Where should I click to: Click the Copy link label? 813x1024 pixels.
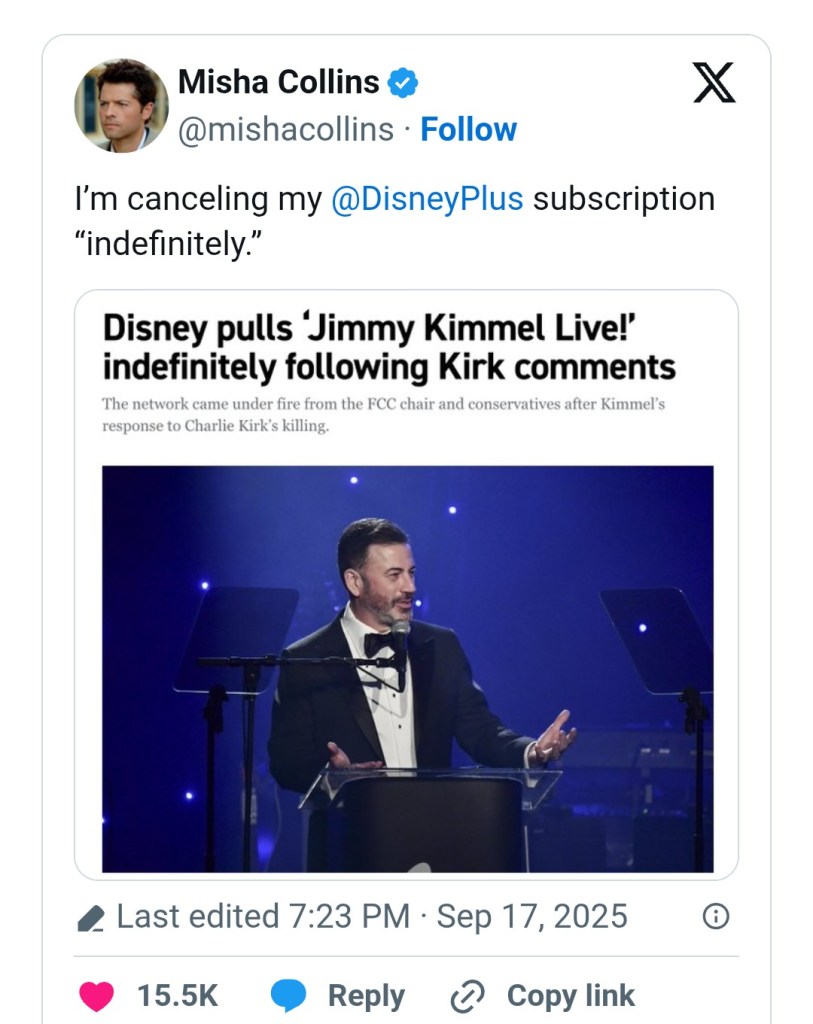point(570,996)
